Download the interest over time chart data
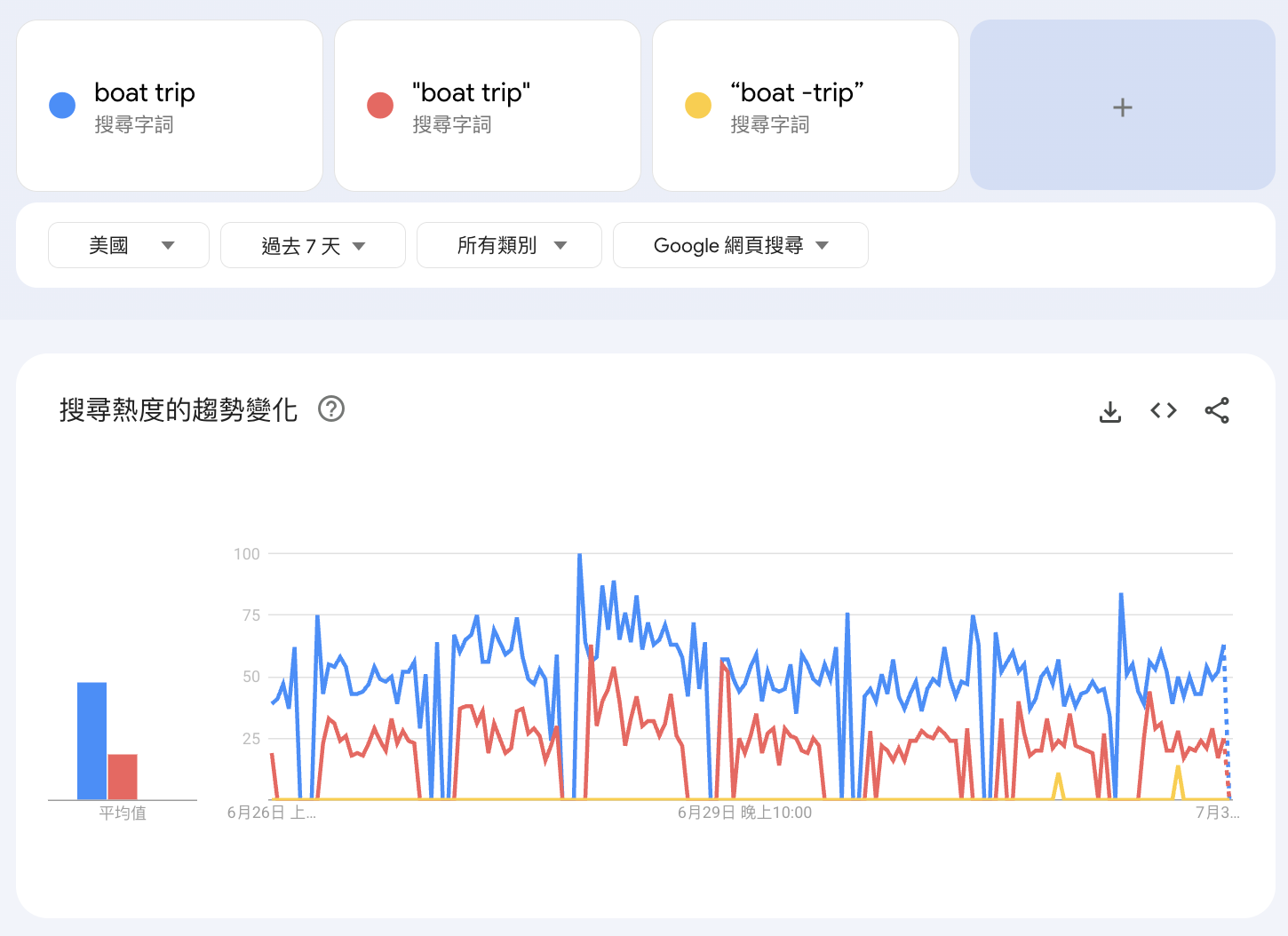This screenshot has height=936, width=1288. point(1110,411)
